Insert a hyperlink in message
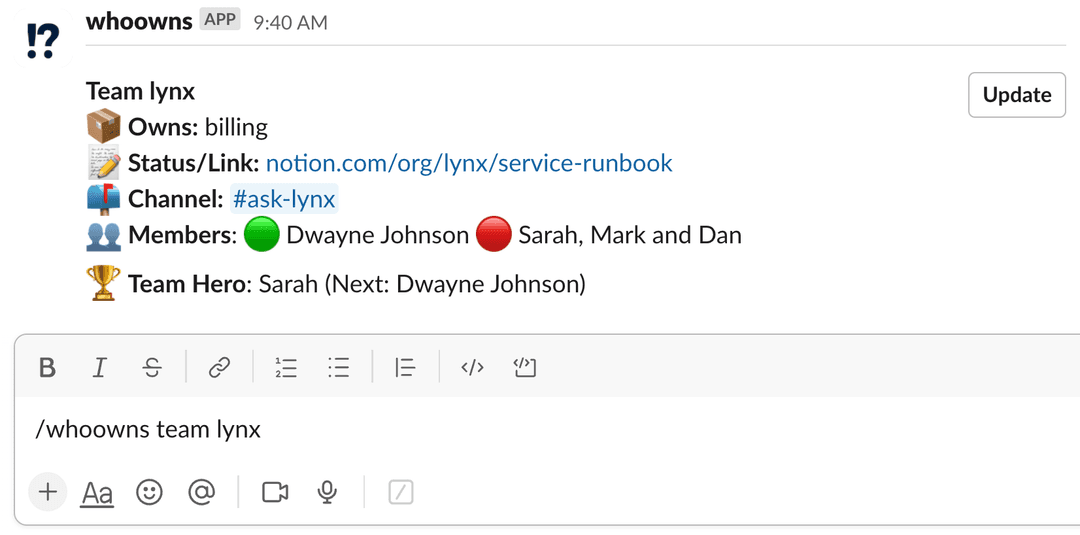Viewport: 1080px width, 535px height. tap(219, 368)
